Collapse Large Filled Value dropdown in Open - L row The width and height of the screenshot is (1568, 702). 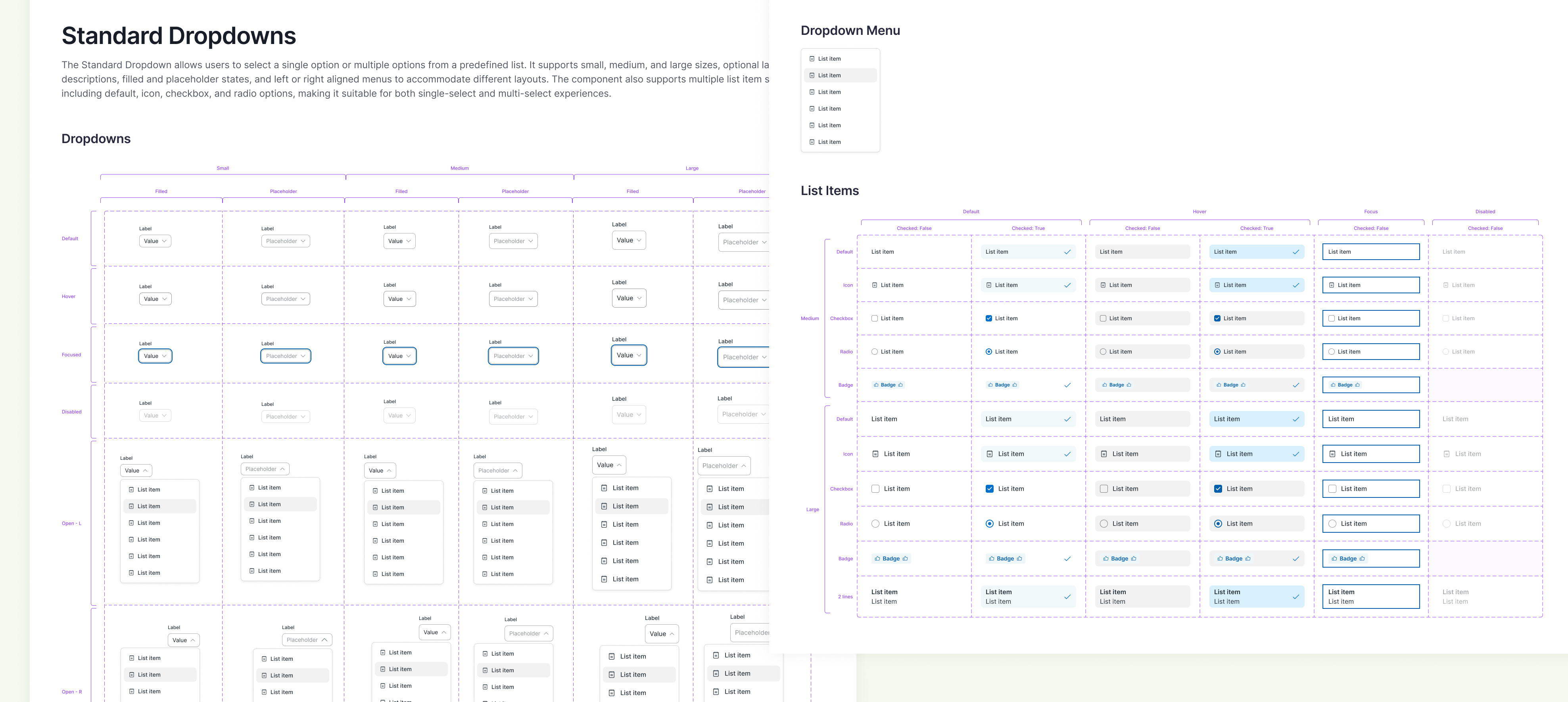point(609,465)
